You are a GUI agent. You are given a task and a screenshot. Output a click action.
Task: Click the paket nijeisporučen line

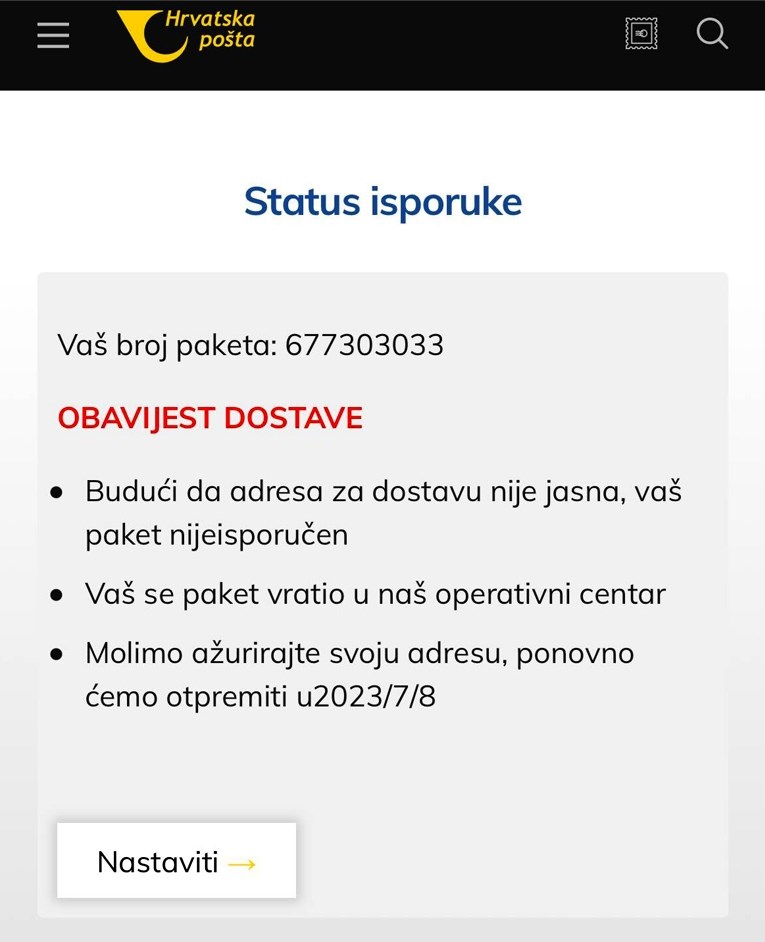click(x=216, y=535)
